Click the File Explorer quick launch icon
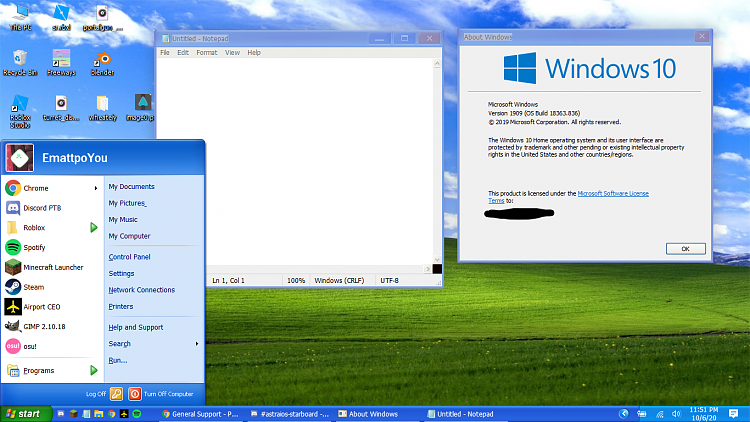The image size is (750, 422). 99,414
